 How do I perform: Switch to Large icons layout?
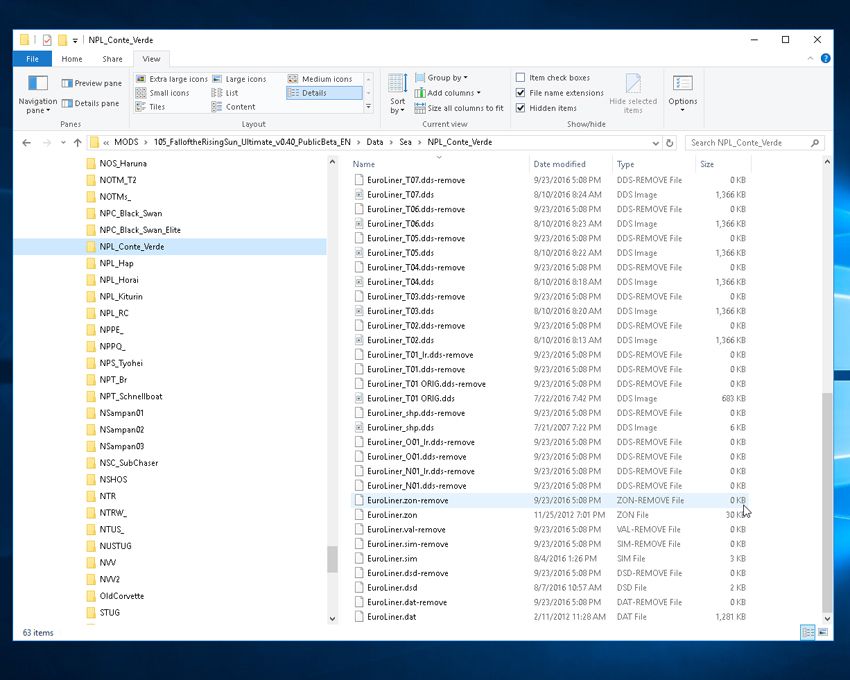[240, 79]
